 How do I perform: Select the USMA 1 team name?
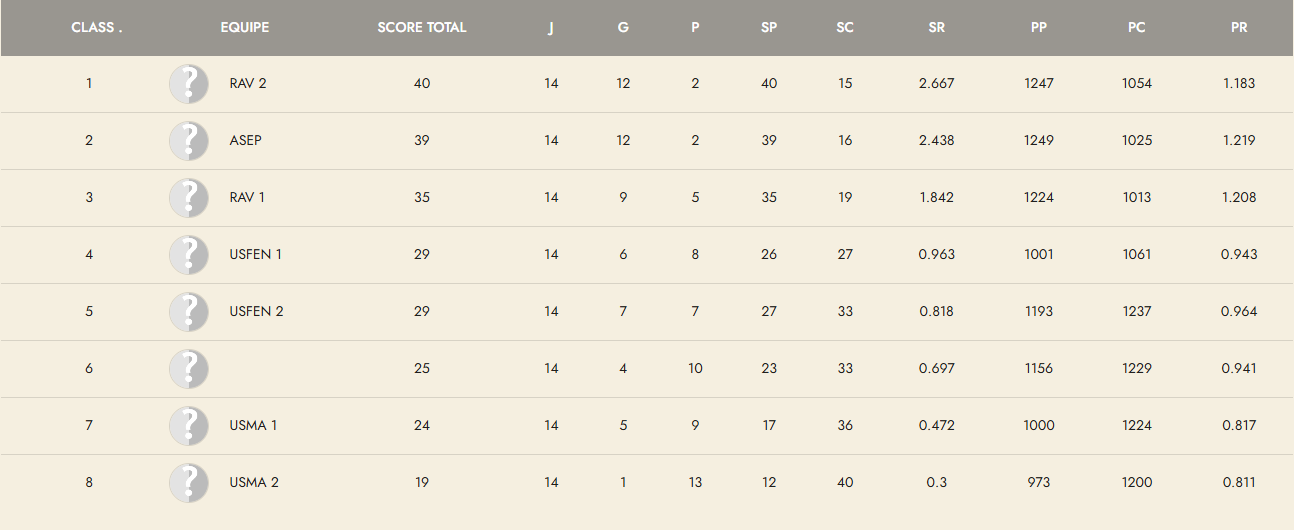253,426
